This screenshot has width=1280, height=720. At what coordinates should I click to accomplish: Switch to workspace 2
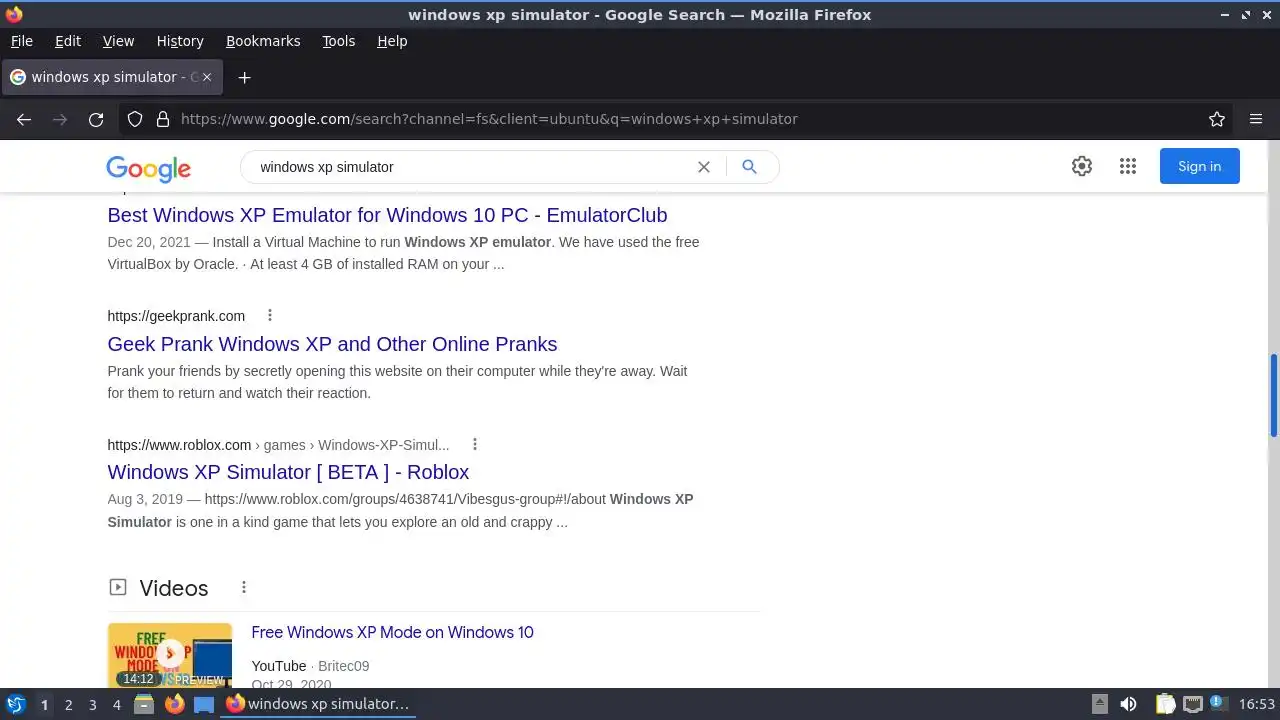click(x=68, y=704)
